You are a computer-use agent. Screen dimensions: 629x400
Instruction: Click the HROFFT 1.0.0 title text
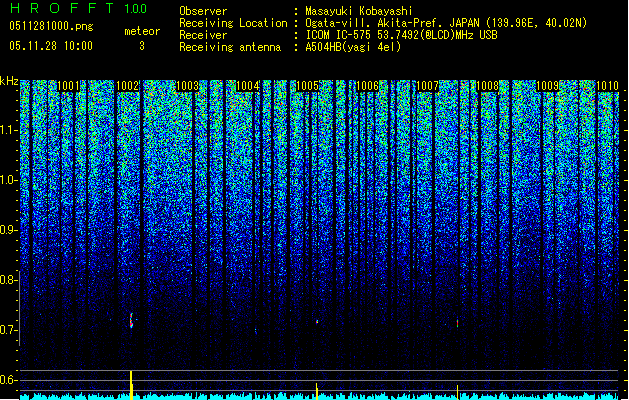click(79, 8)
